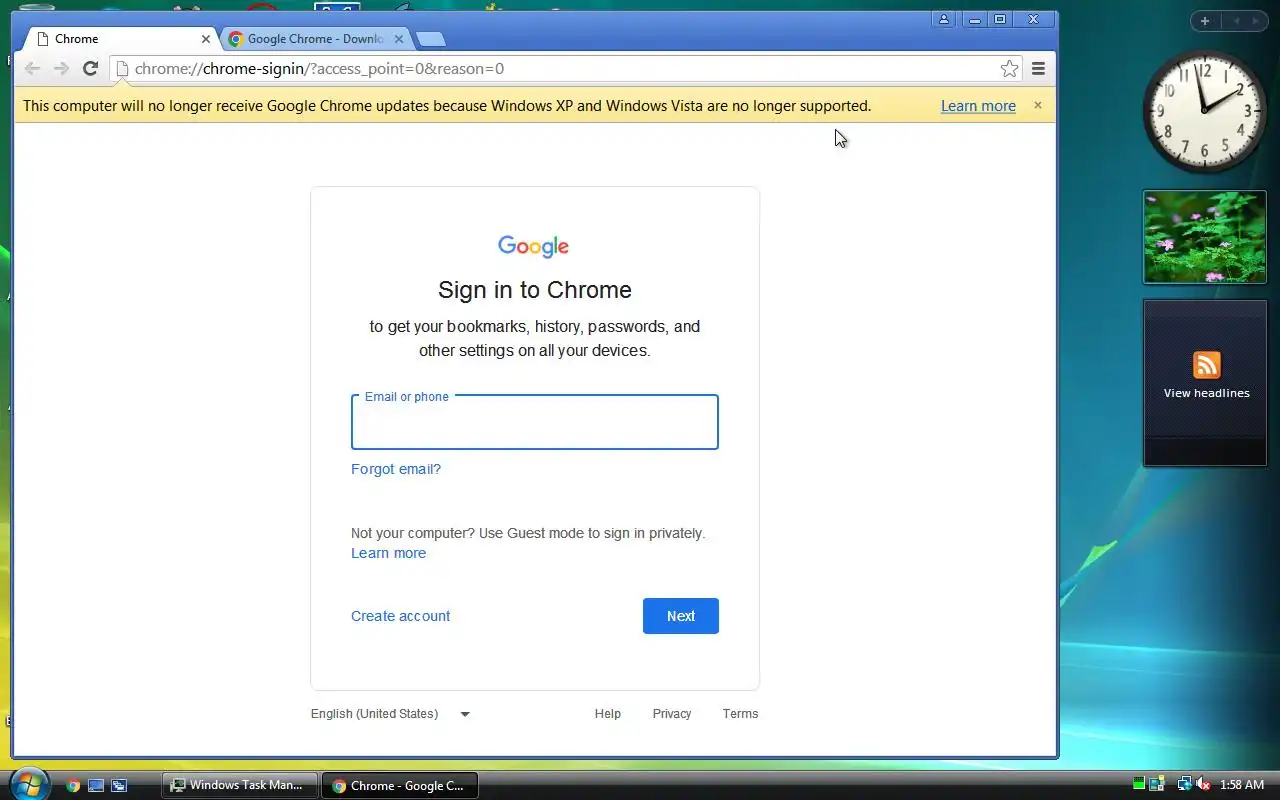Click the Windows Sidebar tray icon
The height and width of the screenshot is (800, 1280).
[1157, 785]
